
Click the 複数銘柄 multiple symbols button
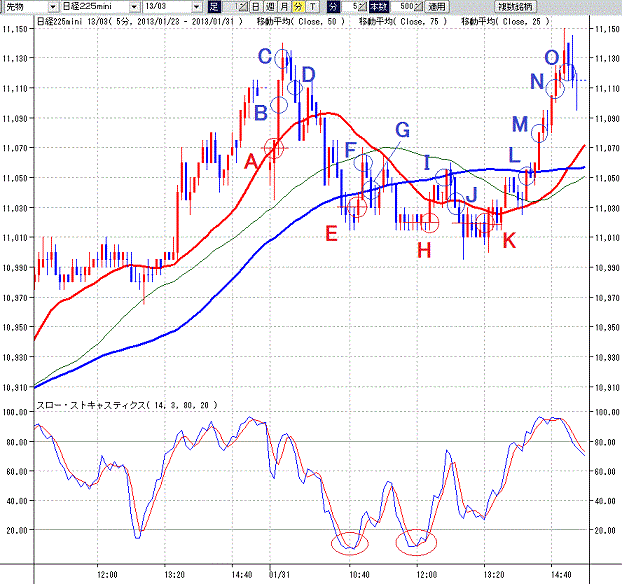(515, 6)
